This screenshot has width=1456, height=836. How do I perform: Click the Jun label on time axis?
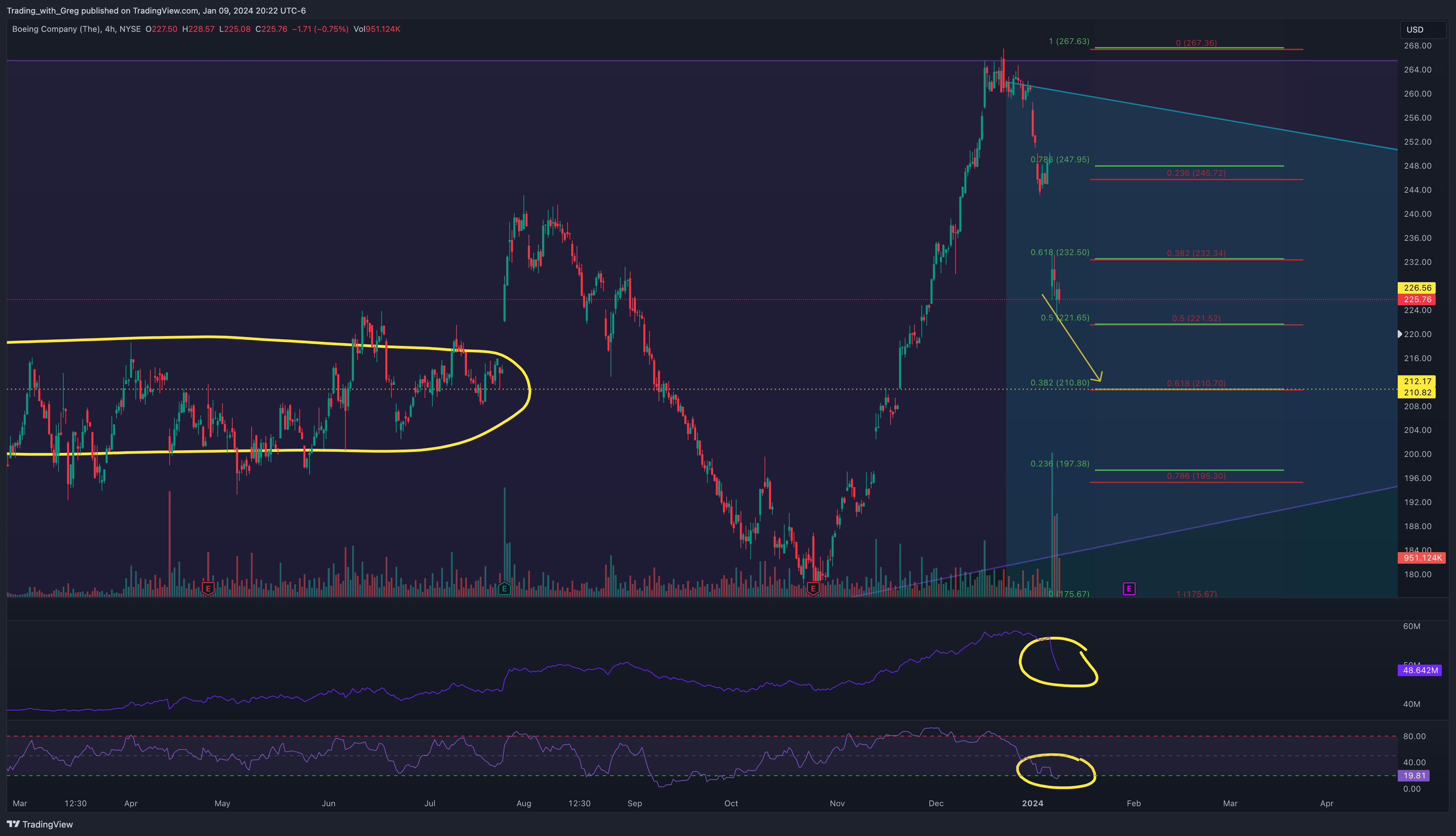(x=328, y=803)
